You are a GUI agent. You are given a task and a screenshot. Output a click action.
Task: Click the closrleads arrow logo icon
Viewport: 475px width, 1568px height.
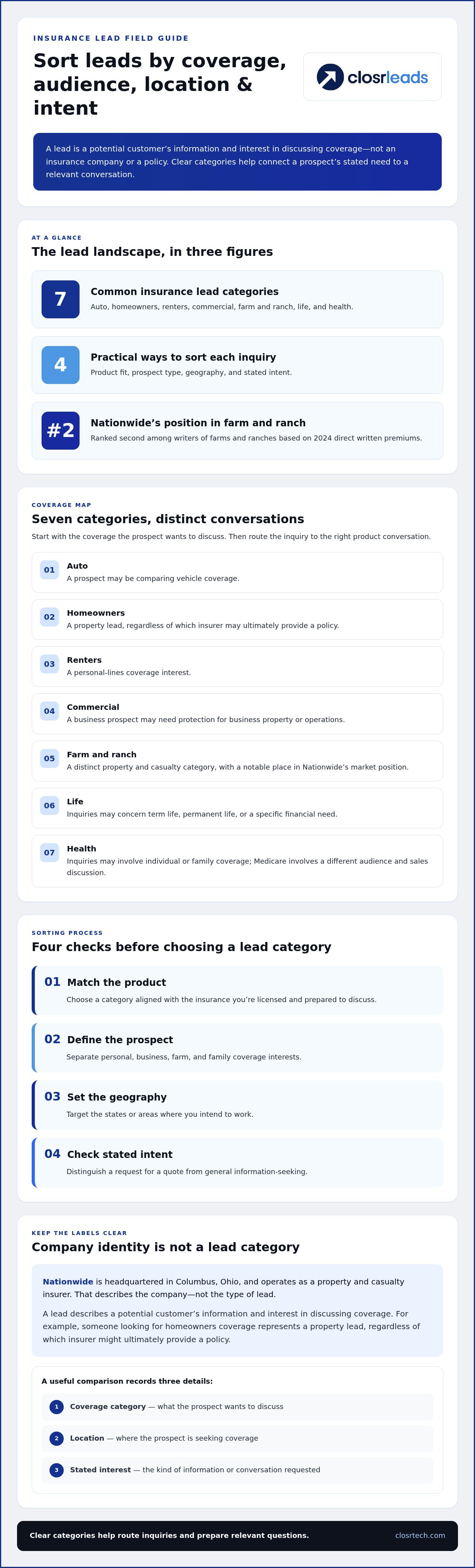(330, 77)
